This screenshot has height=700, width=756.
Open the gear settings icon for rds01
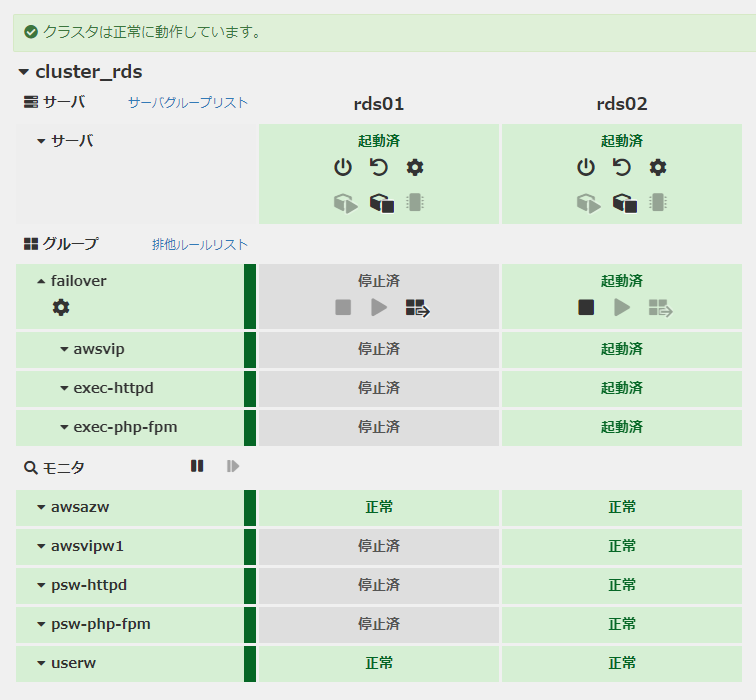pyautogui.click(x=415, y=168)
